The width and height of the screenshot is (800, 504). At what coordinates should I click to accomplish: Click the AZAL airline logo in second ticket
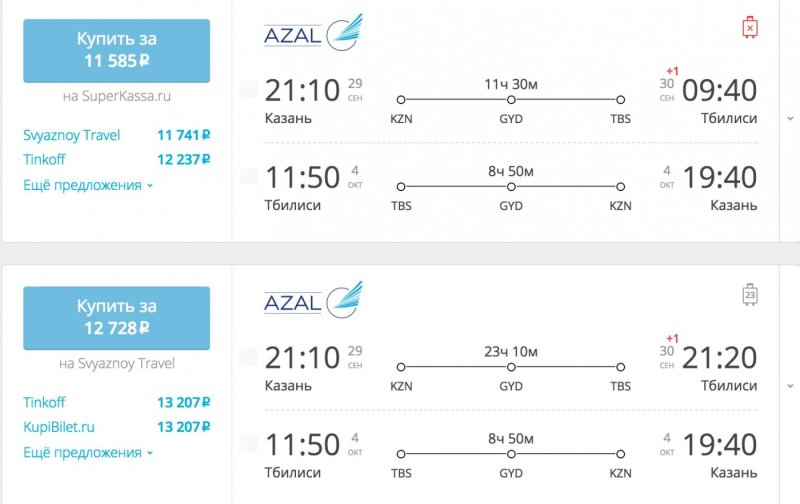[x=313, y=300]
